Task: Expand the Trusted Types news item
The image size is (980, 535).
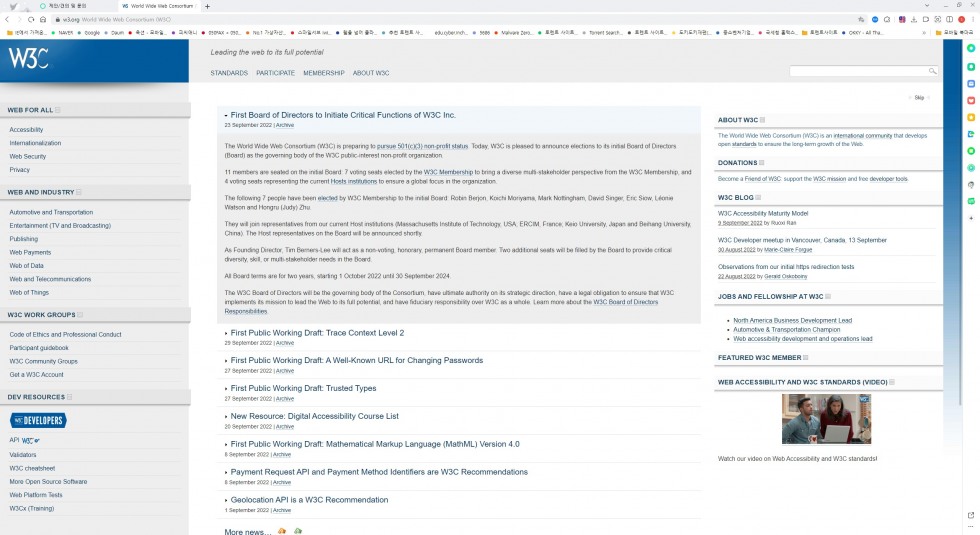Action: point(226,389)
